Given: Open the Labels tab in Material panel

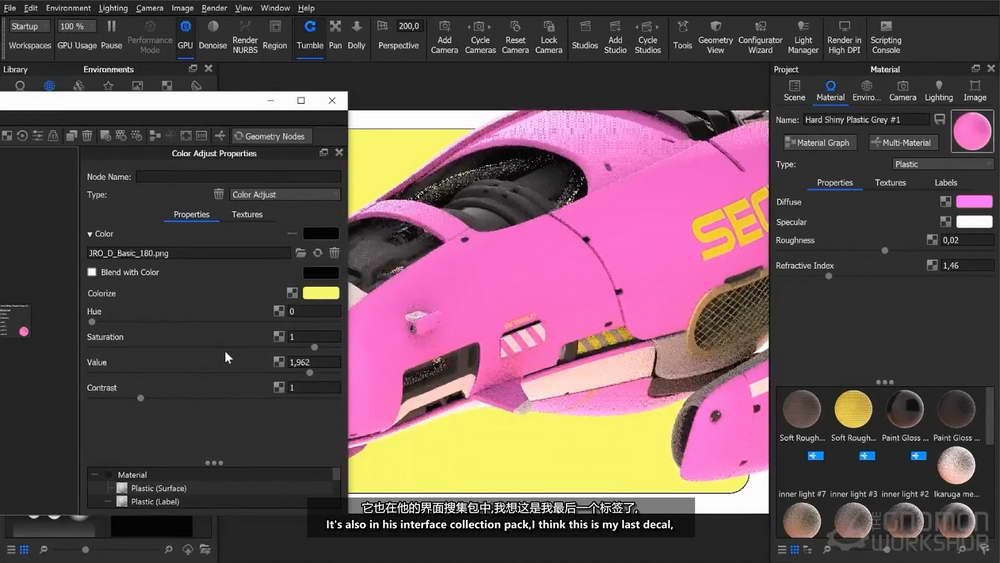Looking at the screenshot, I should [x=945, y=182].
